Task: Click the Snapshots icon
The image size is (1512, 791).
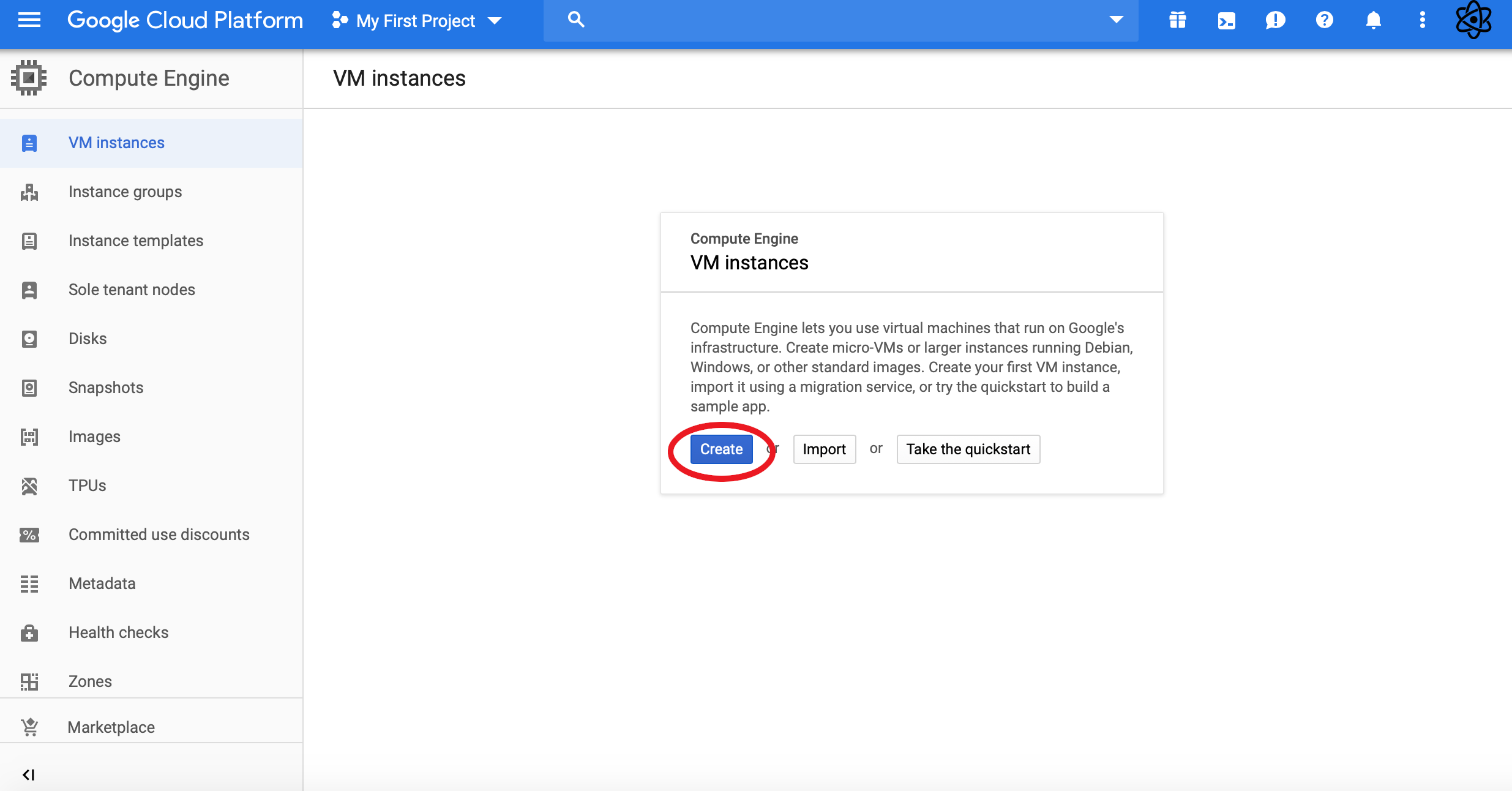Action: point(29,388)
